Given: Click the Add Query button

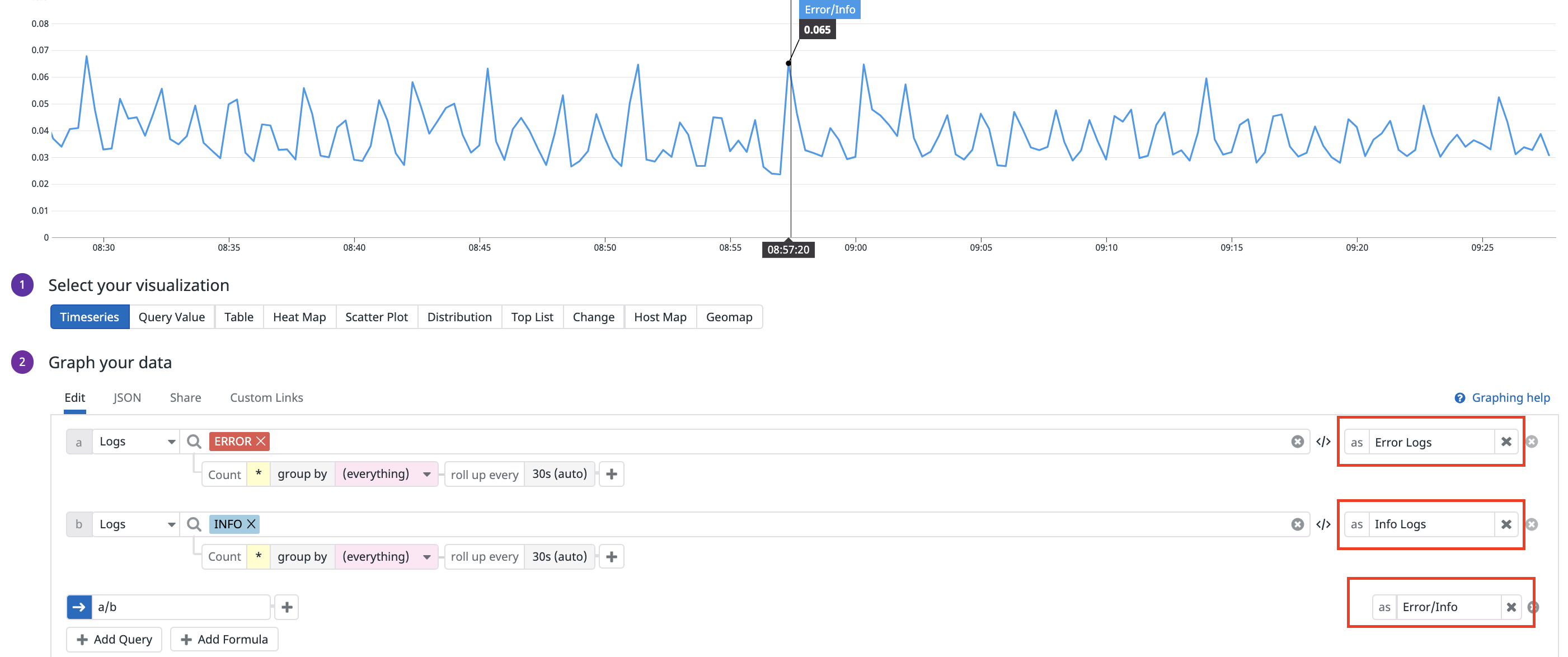Looking at the screenshot, I should (x=114, y=639).
